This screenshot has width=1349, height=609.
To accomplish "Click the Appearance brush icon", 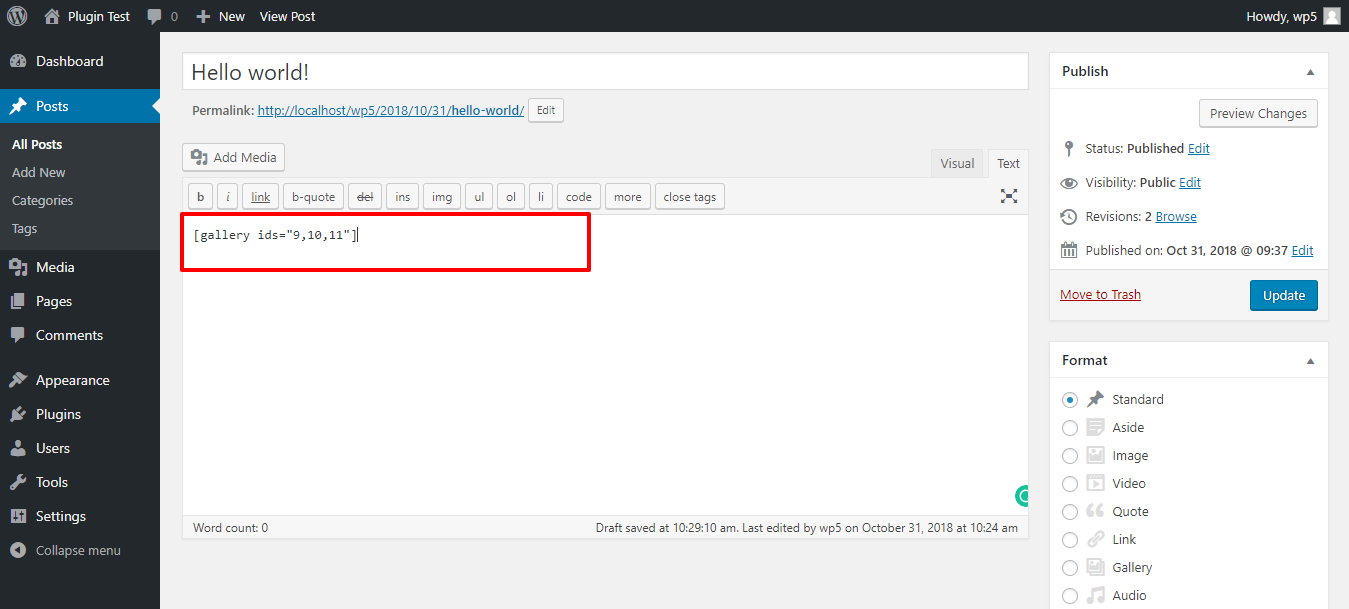I will [x=18, y=380].
